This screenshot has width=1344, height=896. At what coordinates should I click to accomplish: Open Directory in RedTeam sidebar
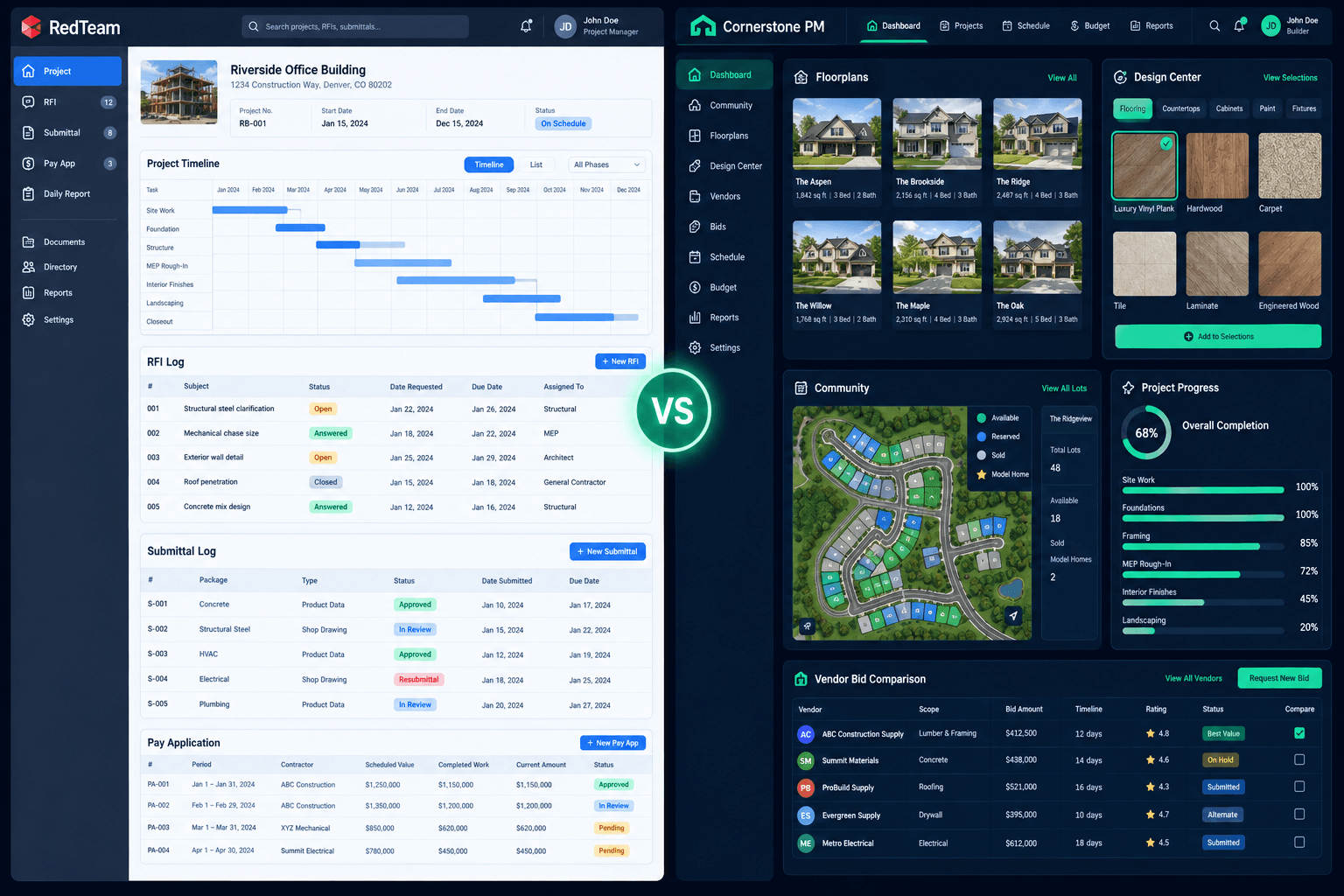tap(67, 267)
